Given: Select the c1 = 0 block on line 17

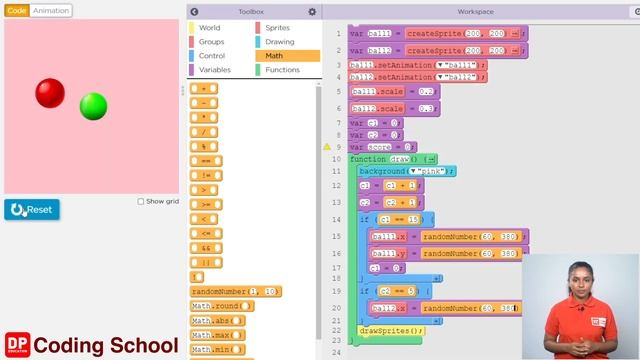Looking at the screenshot, I should click(387, 268).
